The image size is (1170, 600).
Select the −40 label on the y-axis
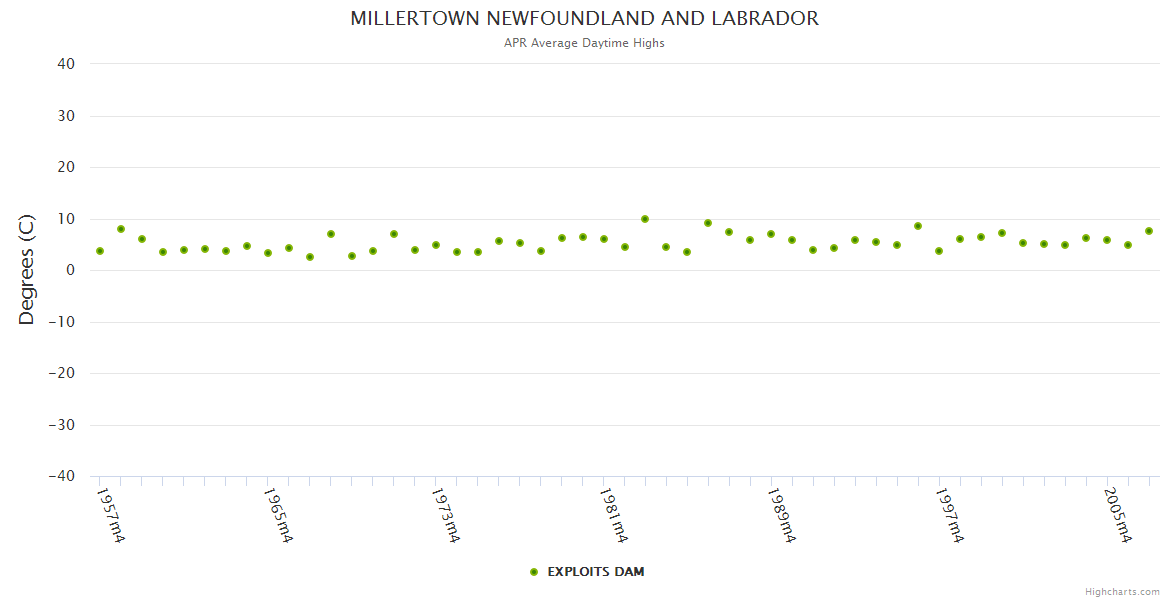tap(63, 477)
